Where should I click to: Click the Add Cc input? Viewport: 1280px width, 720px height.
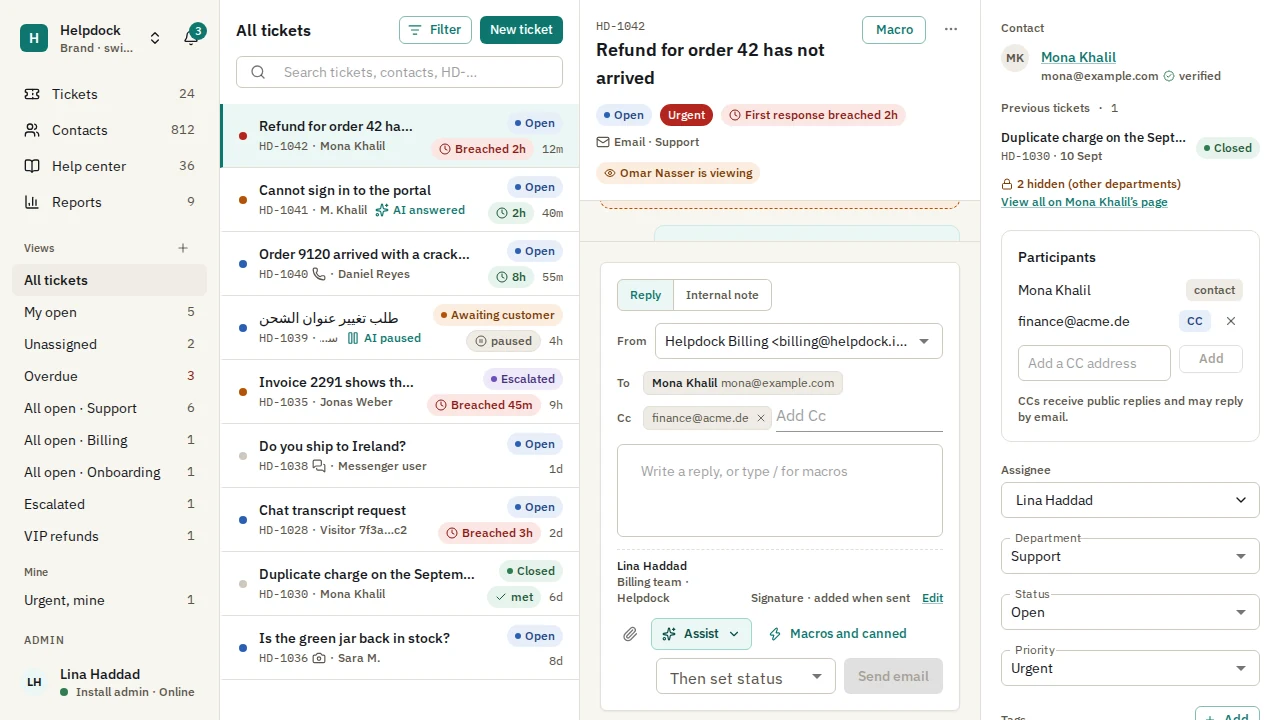[859, 416]
